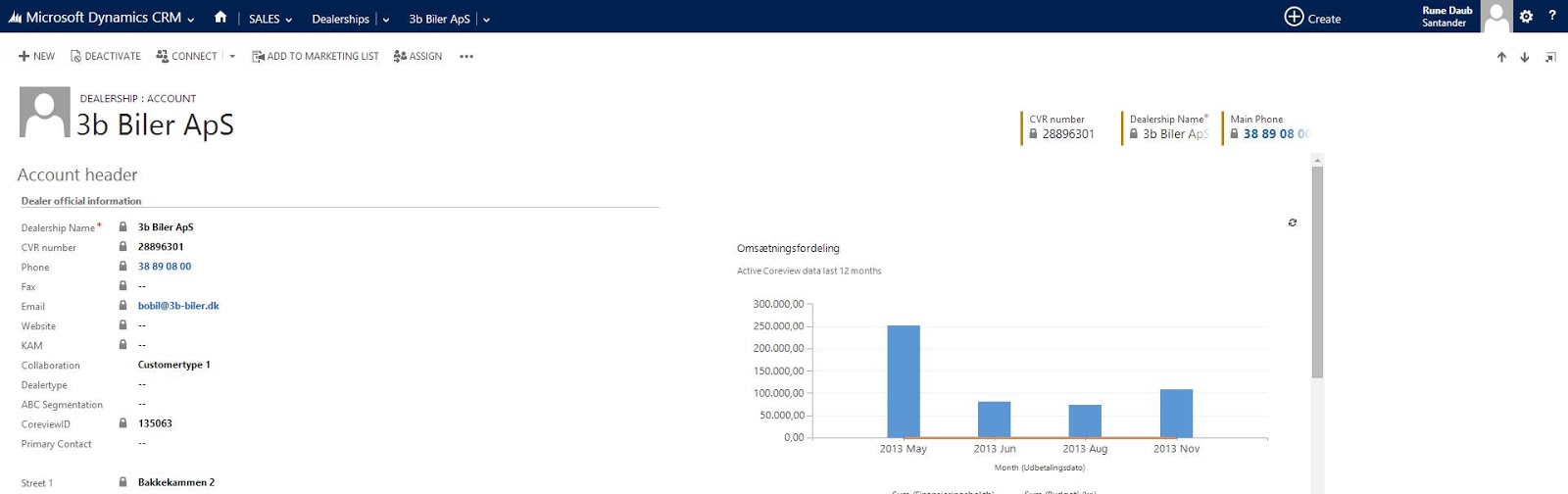This screenshot has width=1568, height=494.
Task: Open the settings gear icon
Action: tap(1526, 17)
